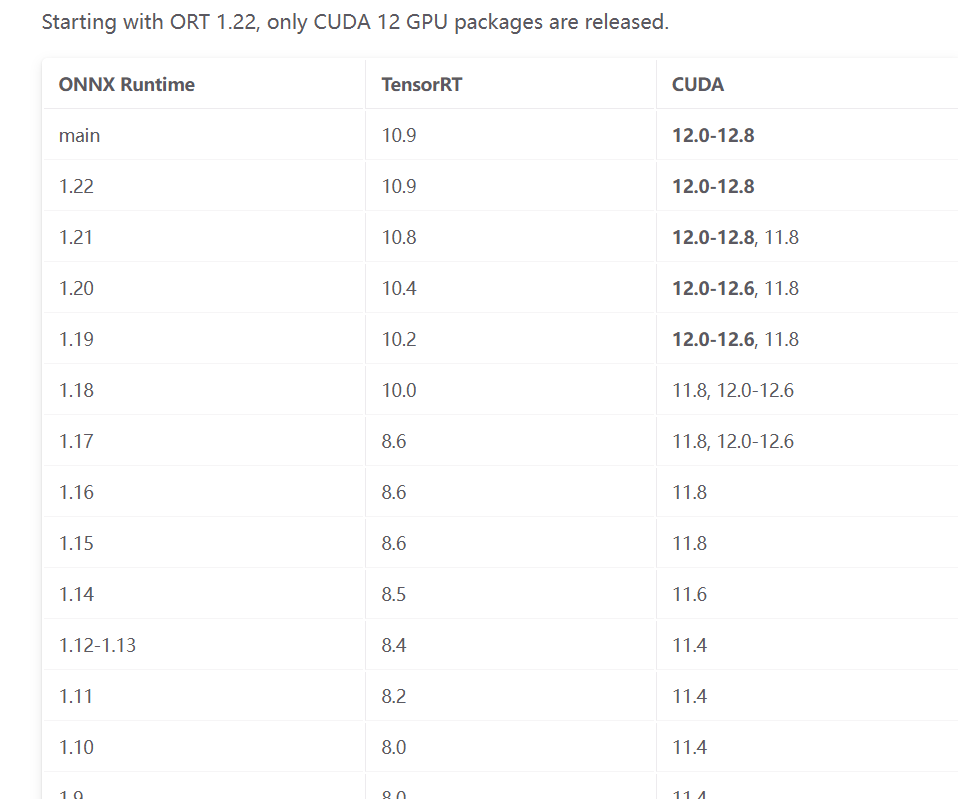Click the 1.10 ONNX Runtime cell

[76, 747]
